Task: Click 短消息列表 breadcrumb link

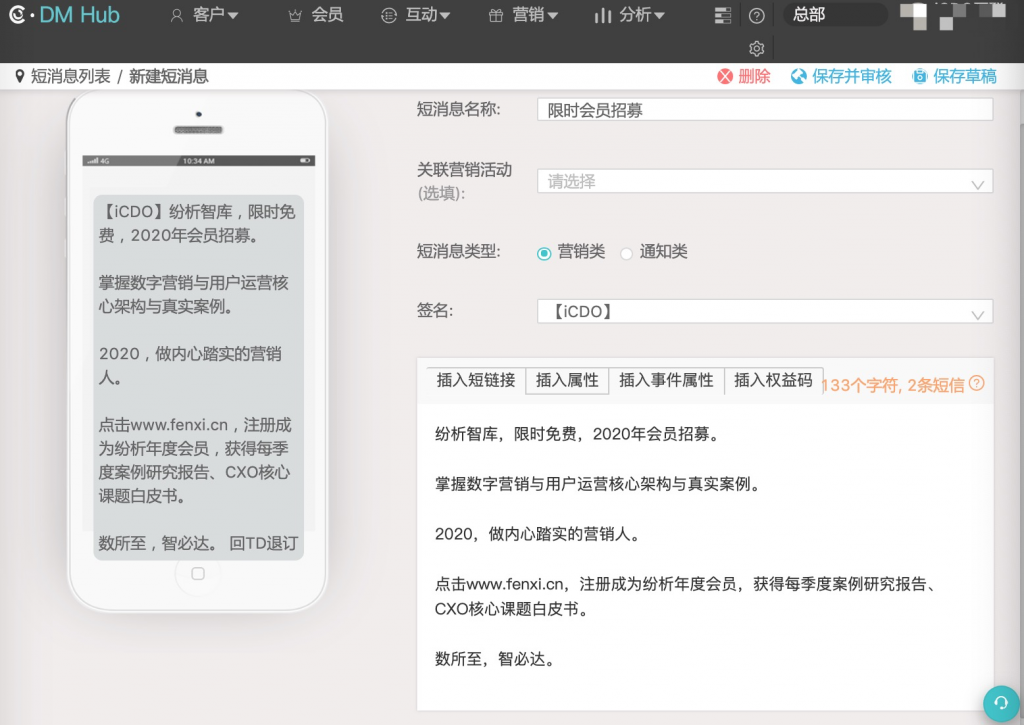Action: 70,76
